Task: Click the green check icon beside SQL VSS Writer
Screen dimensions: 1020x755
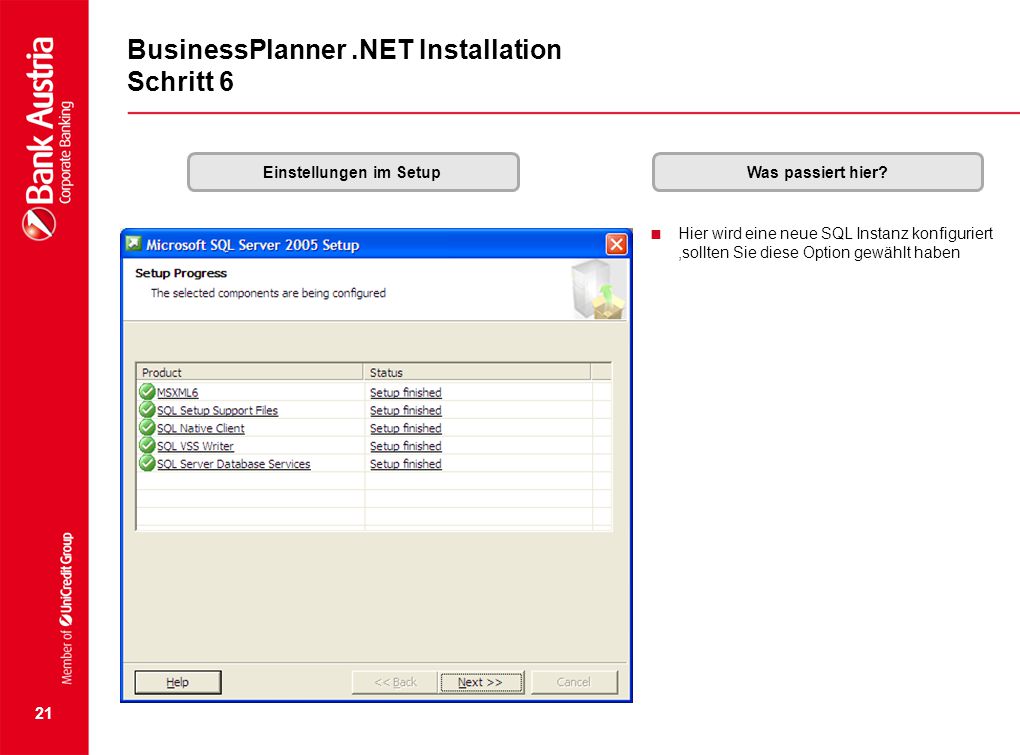Action: coord(147,445)
